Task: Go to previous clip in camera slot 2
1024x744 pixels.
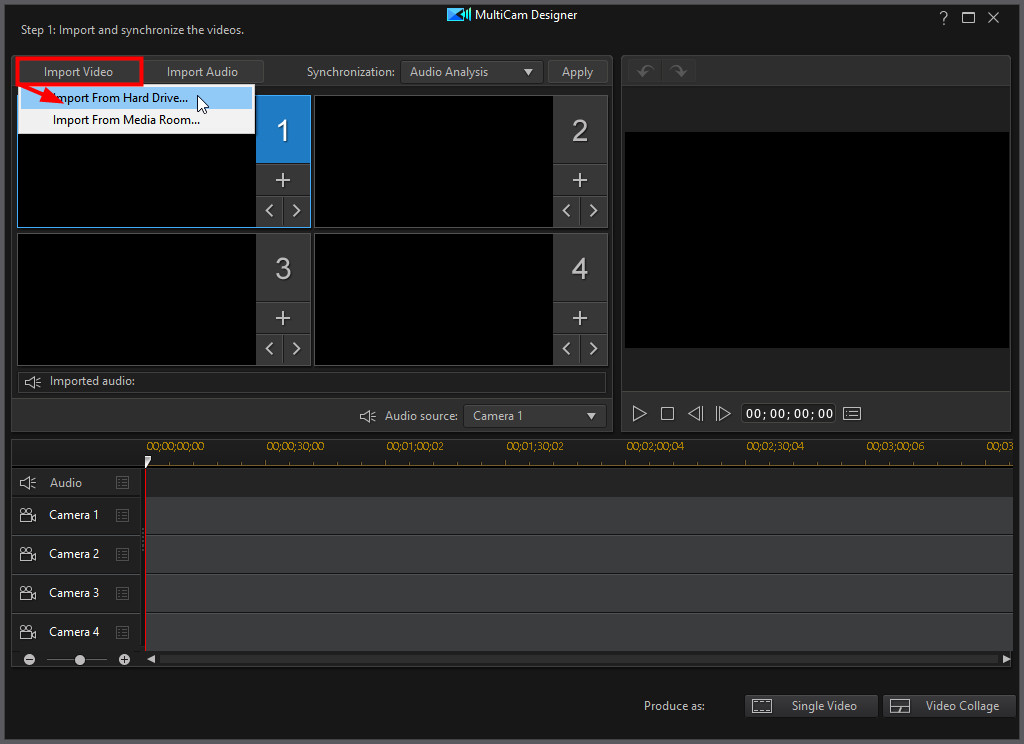Action: click(566, 211)
